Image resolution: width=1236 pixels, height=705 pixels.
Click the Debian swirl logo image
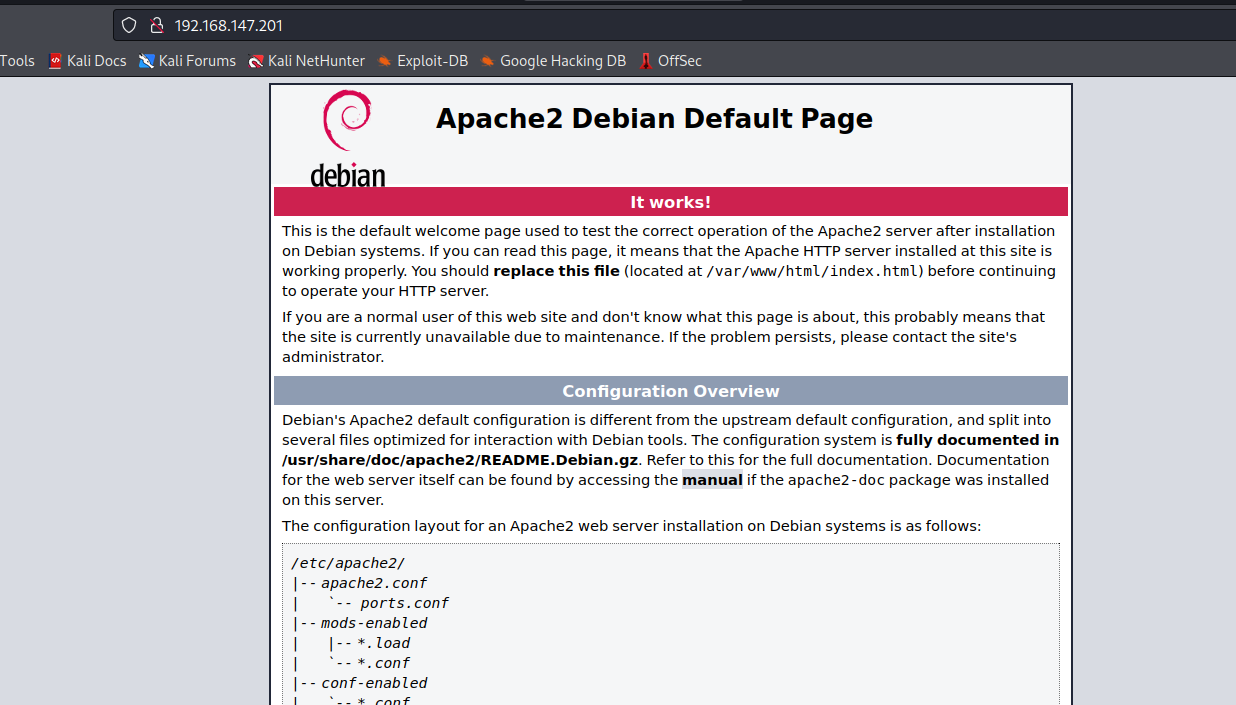click(348, 138)
